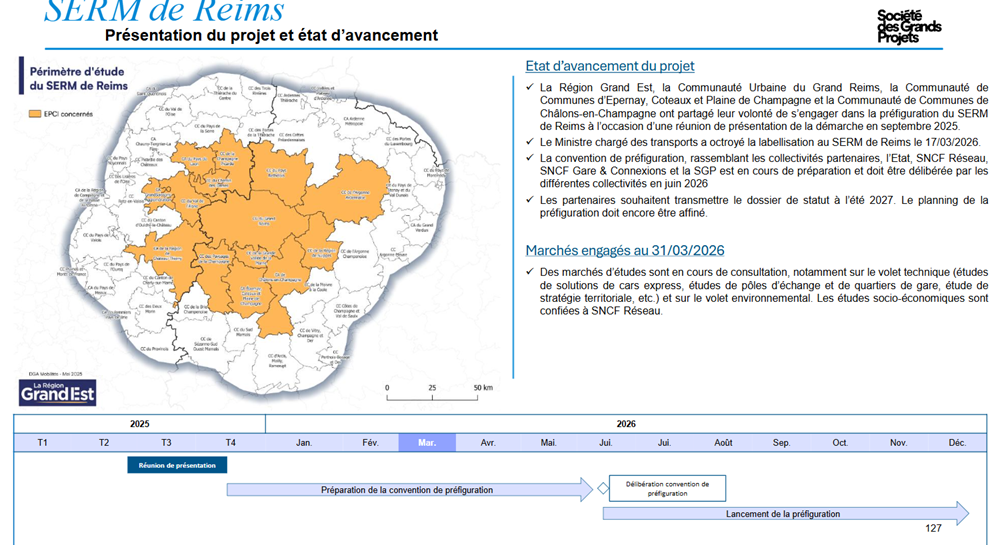Click subtitle 'Présentation du projet et état d'avancement'

pos(272,35)
